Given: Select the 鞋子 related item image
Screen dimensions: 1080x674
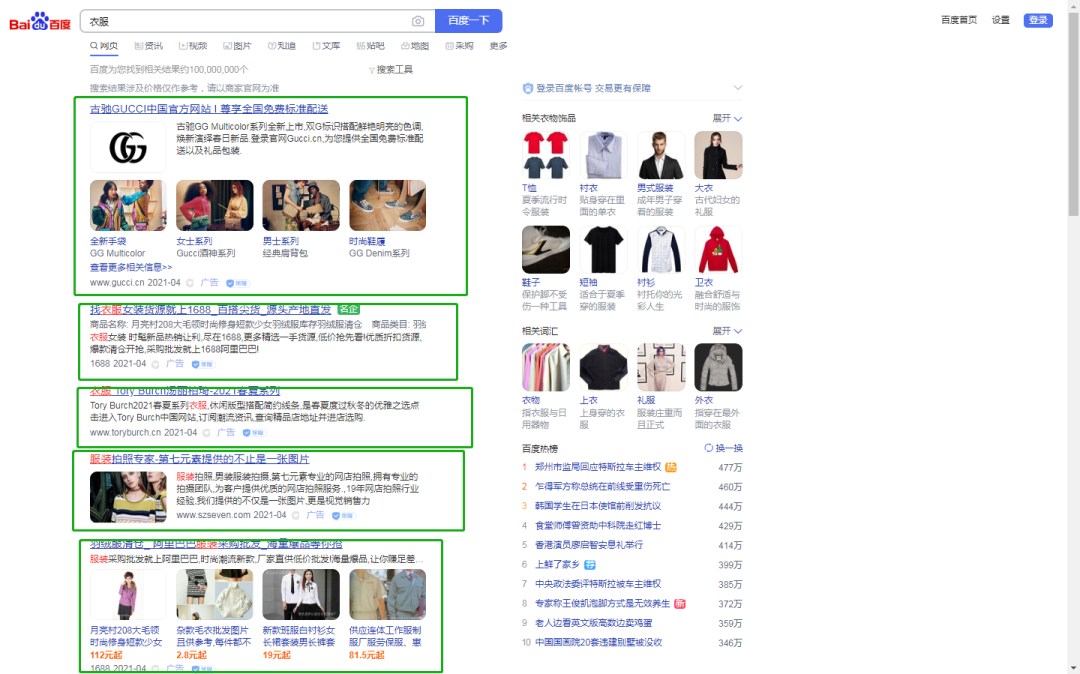Looking at the screenshot, I should [x=546, y=250].
